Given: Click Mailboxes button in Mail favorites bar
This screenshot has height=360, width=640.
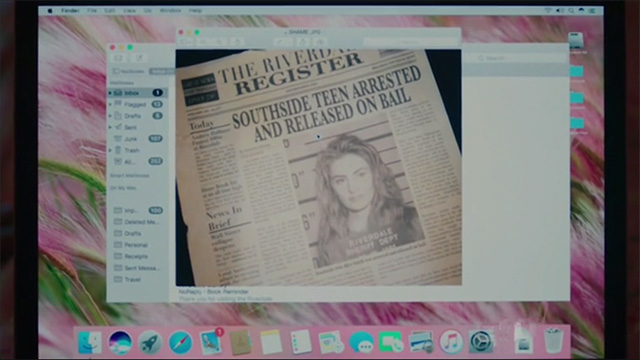Looking at the screenshot, I should (x=128, y=71).
